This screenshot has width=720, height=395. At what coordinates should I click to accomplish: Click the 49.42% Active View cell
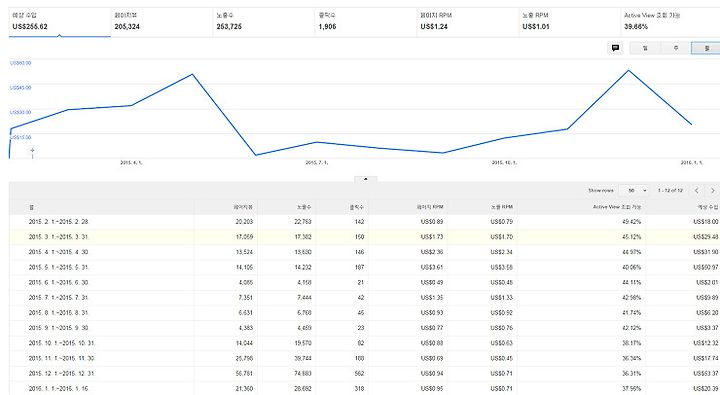(631, 222)
